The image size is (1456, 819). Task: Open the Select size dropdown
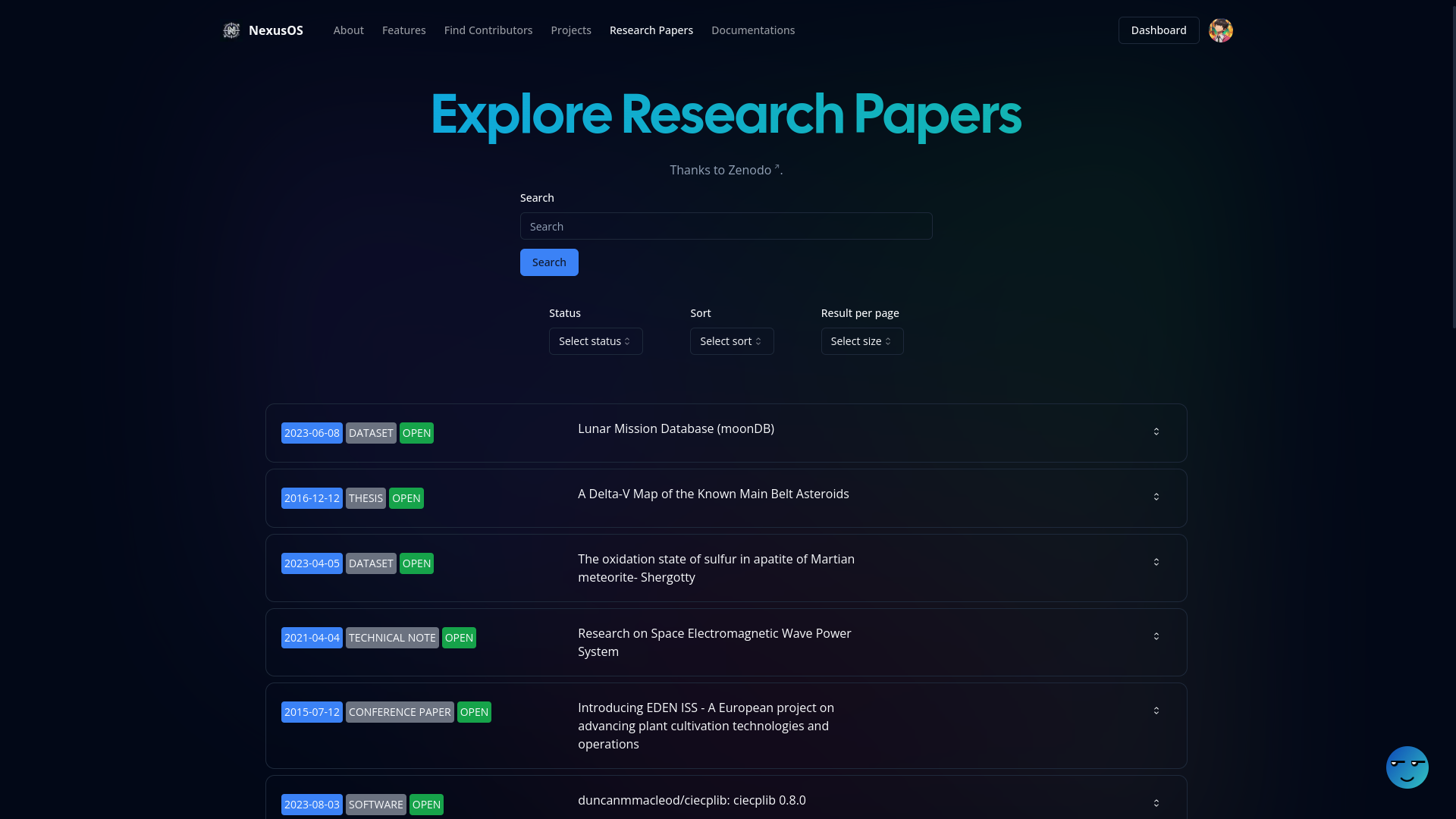861,341
